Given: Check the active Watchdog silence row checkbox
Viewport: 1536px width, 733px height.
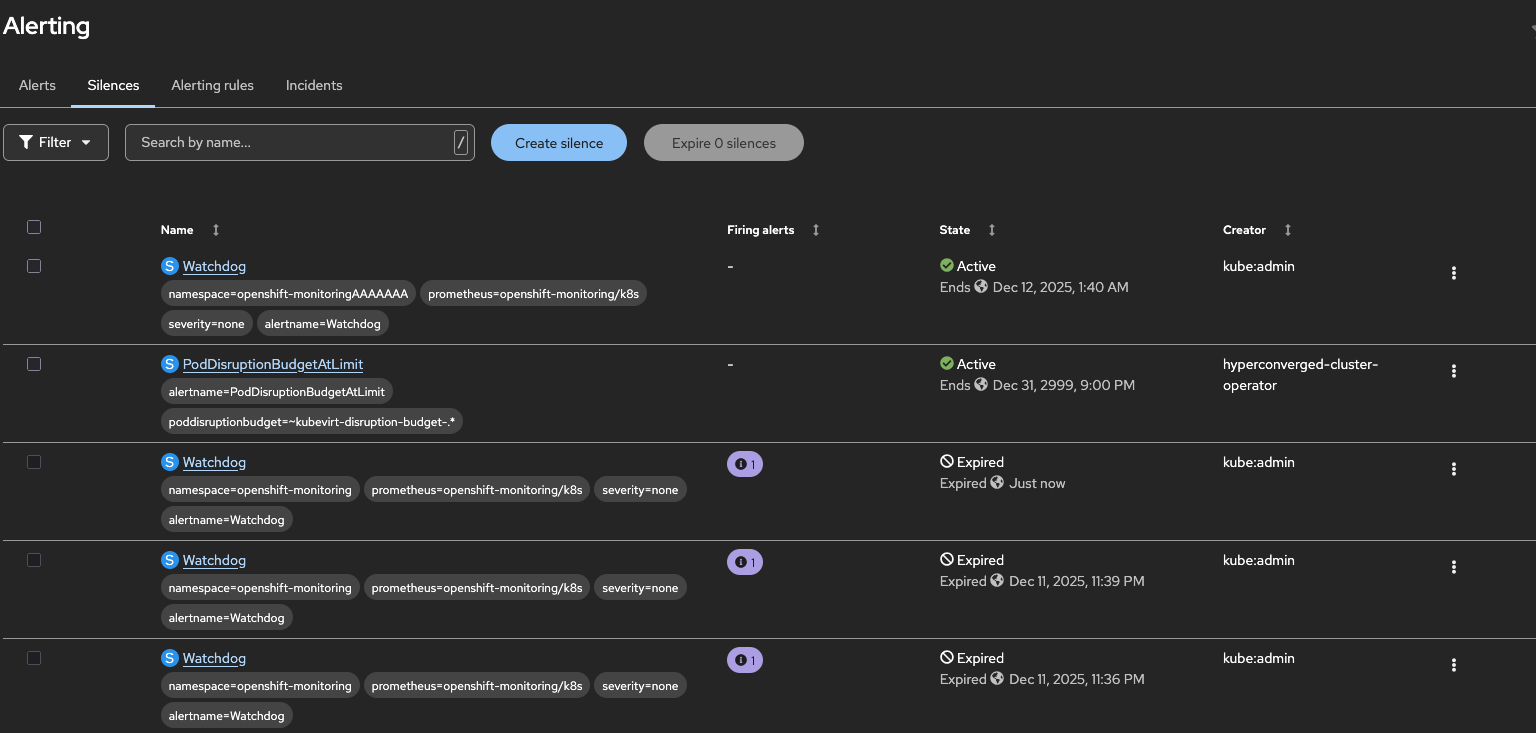Looking at the screenshot, I should (x=34, y=266).
